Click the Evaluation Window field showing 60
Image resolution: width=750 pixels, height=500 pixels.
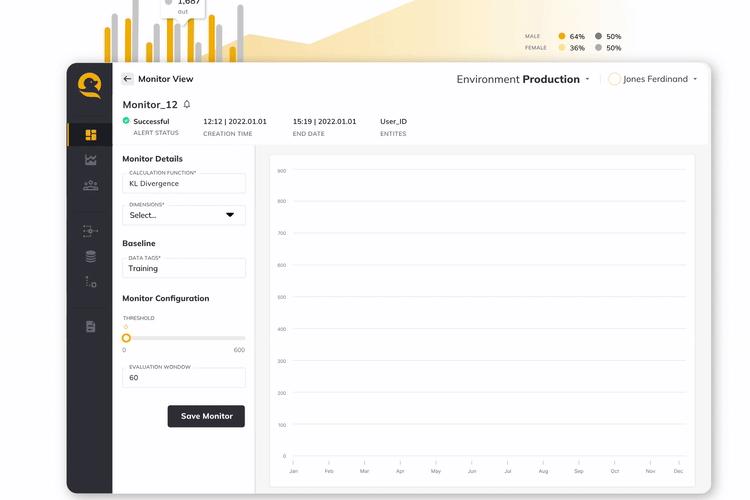184,378
